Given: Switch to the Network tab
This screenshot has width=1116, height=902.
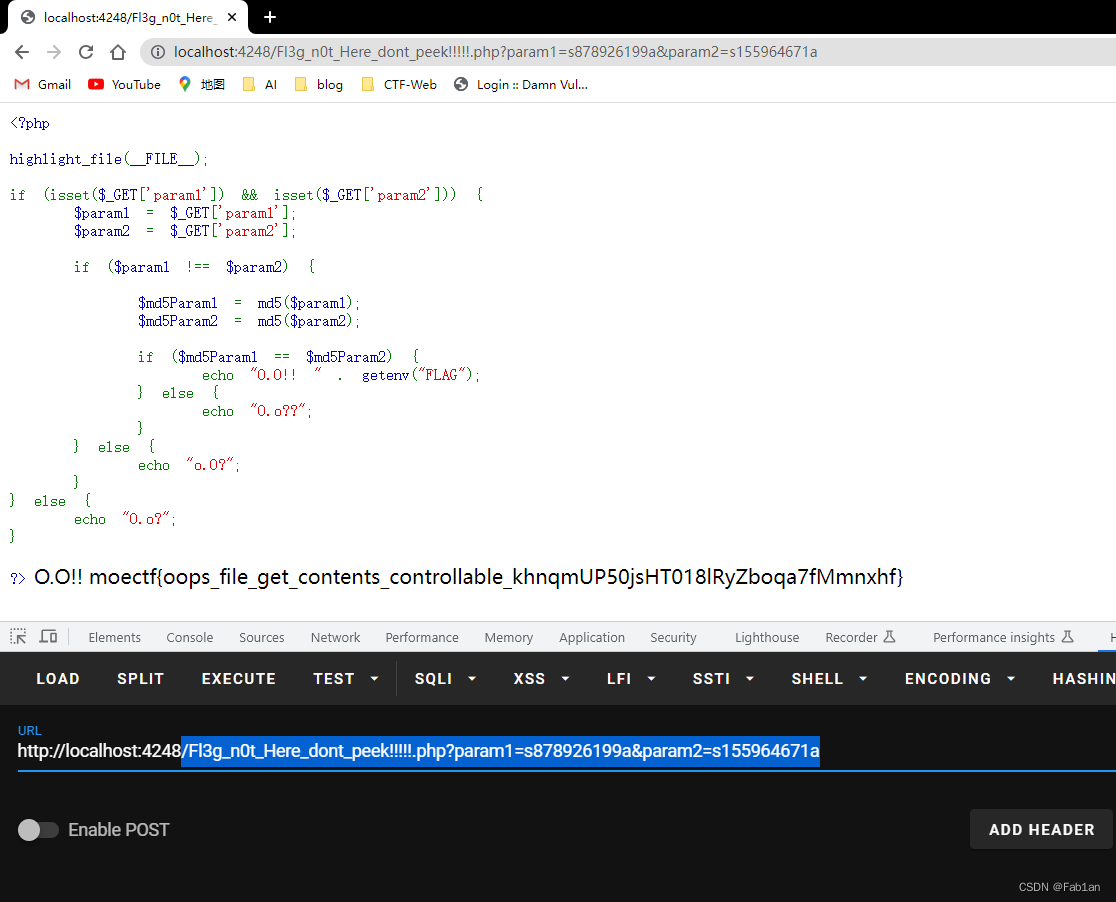Looking at the screenshot, I should click(335, 637).
